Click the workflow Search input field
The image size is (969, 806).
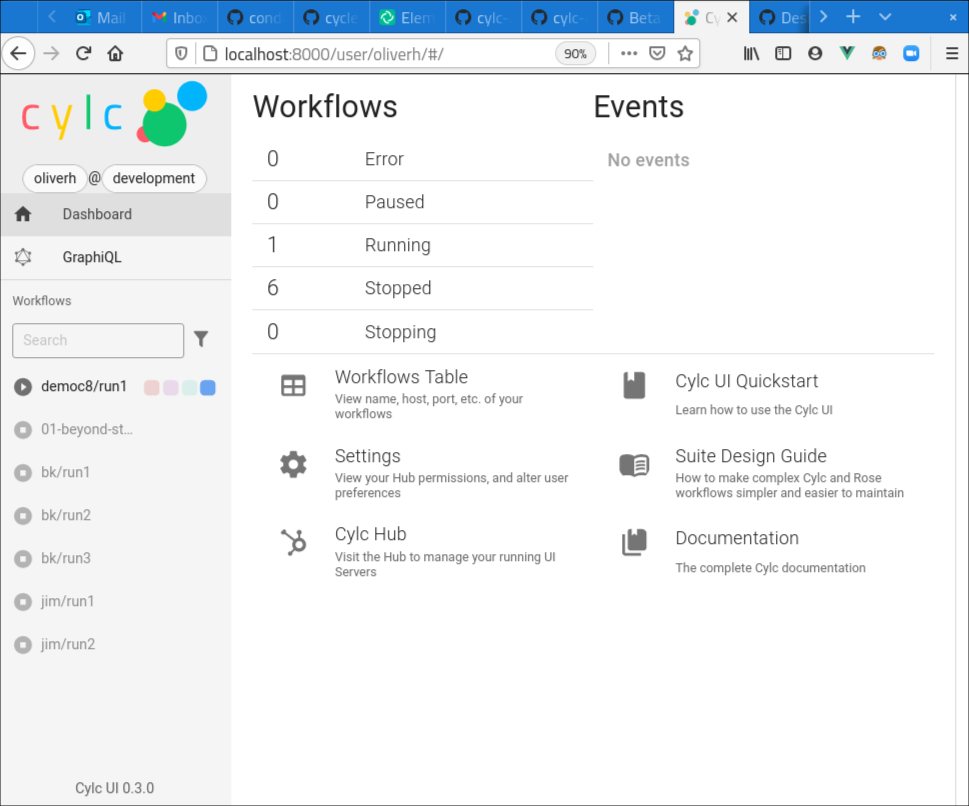[x=98, y=340]
